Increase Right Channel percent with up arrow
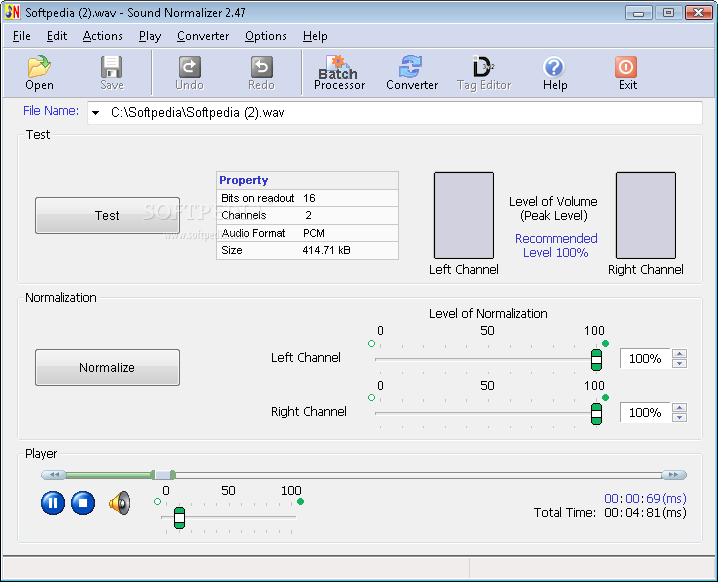The image size is (718, 582). [x=680, y=408]
